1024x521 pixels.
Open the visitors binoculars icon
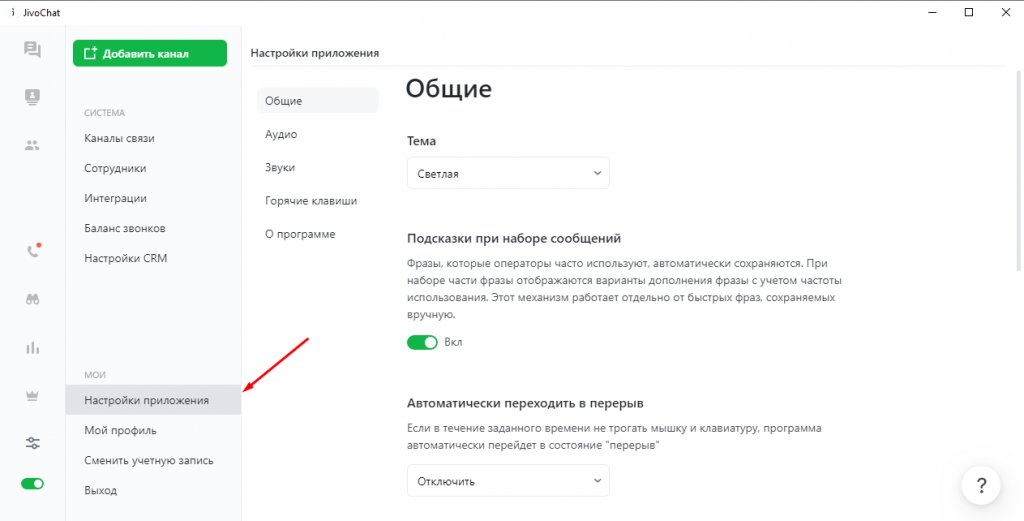pyautogui.click(x=33, y=300)
